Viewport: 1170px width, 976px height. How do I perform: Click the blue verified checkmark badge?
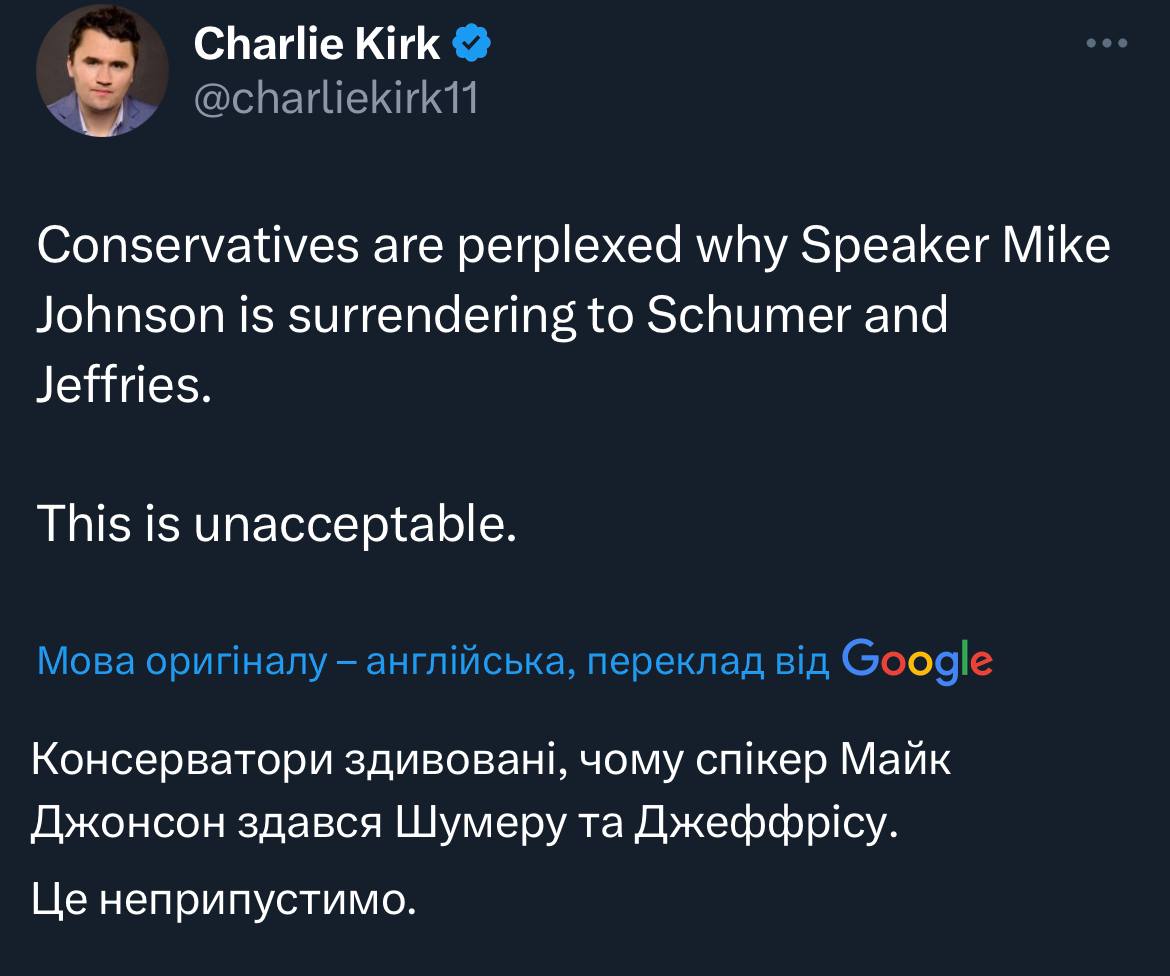click(471, 44)
